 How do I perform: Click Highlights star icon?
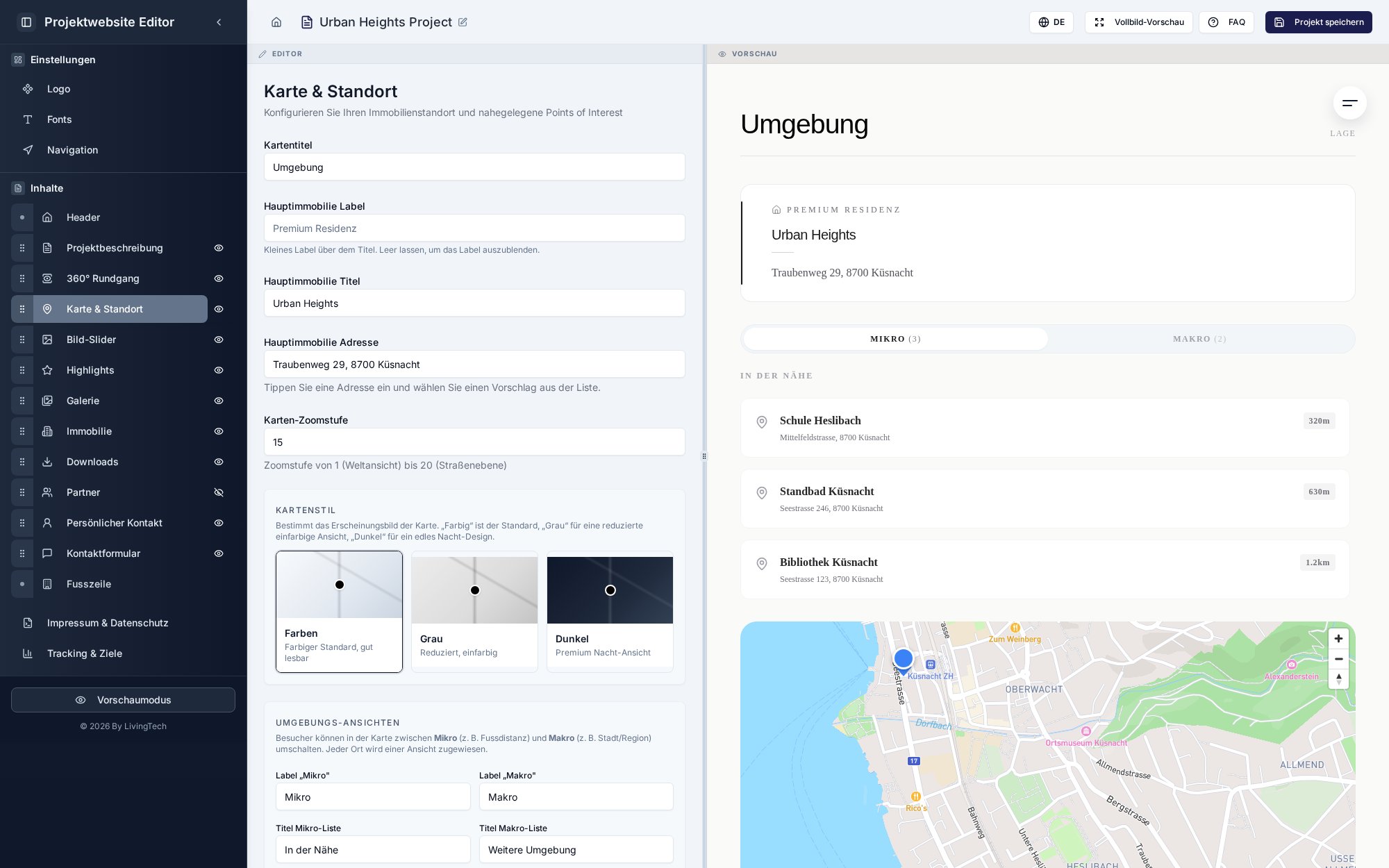(47, 370)
